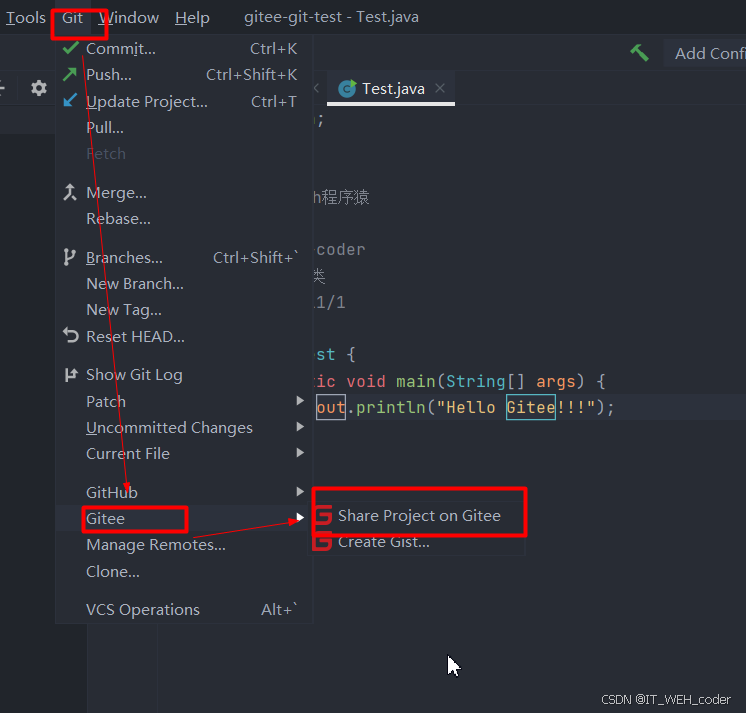Click the 'String' type in main signature
The width and height of the screenshot is (746, 713).
pos(475,381)
